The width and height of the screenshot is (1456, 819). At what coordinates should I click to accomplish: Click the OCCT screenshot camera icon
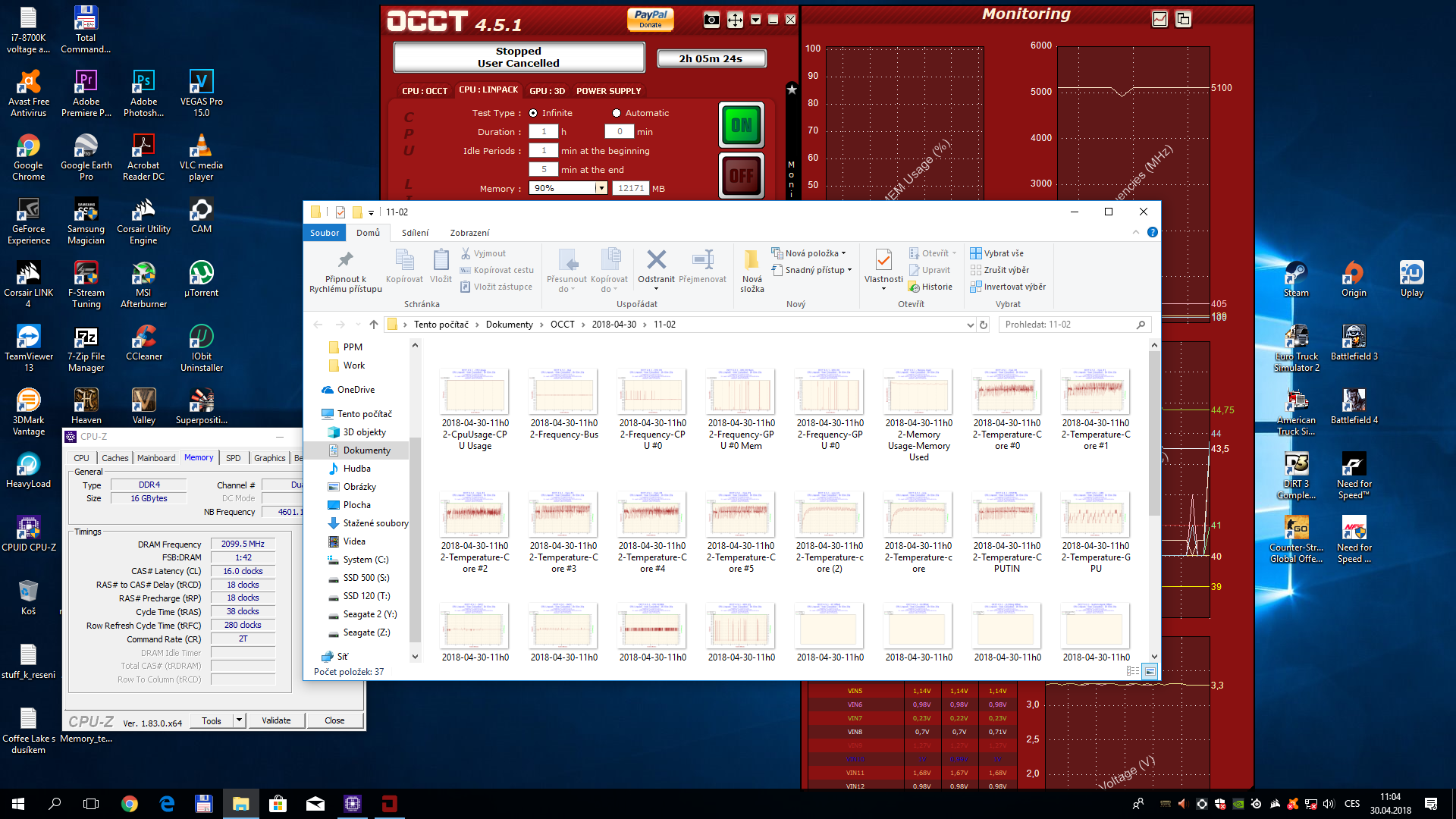711,20
